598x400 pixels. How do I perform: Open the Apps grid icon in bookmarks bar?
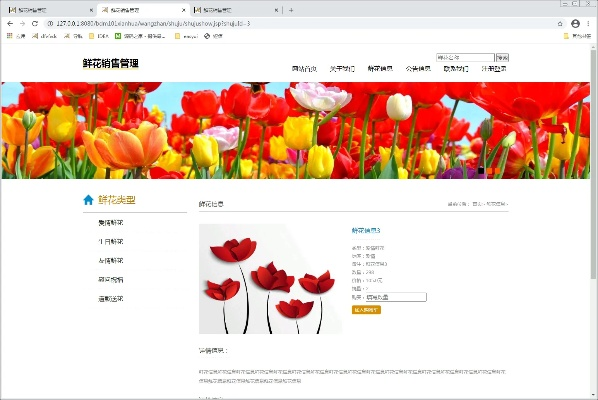pos(10,36)
